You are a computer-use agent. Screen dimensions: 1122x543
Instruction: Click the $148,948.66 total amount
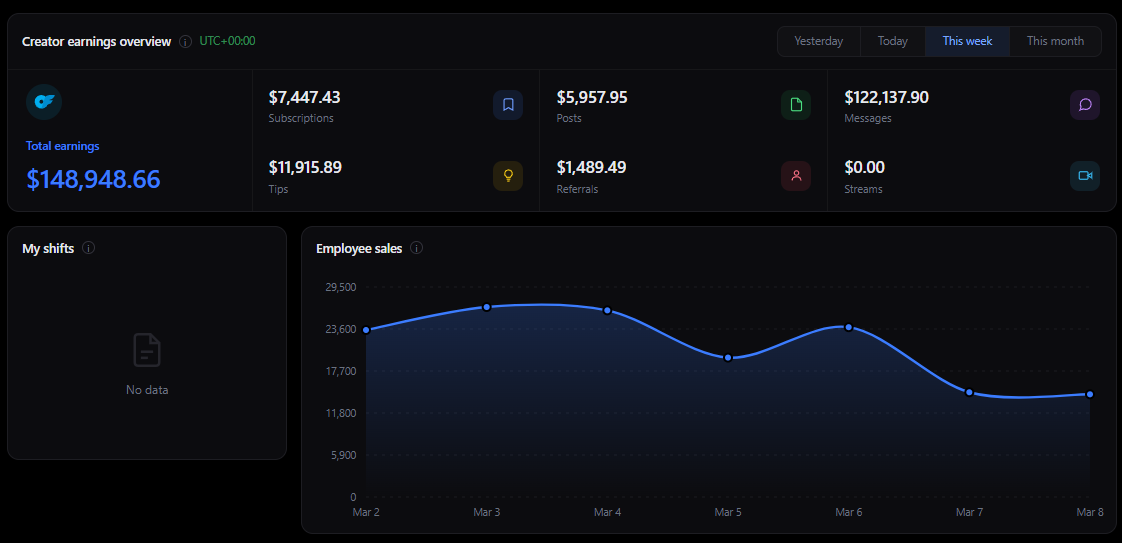coord(93,179)
